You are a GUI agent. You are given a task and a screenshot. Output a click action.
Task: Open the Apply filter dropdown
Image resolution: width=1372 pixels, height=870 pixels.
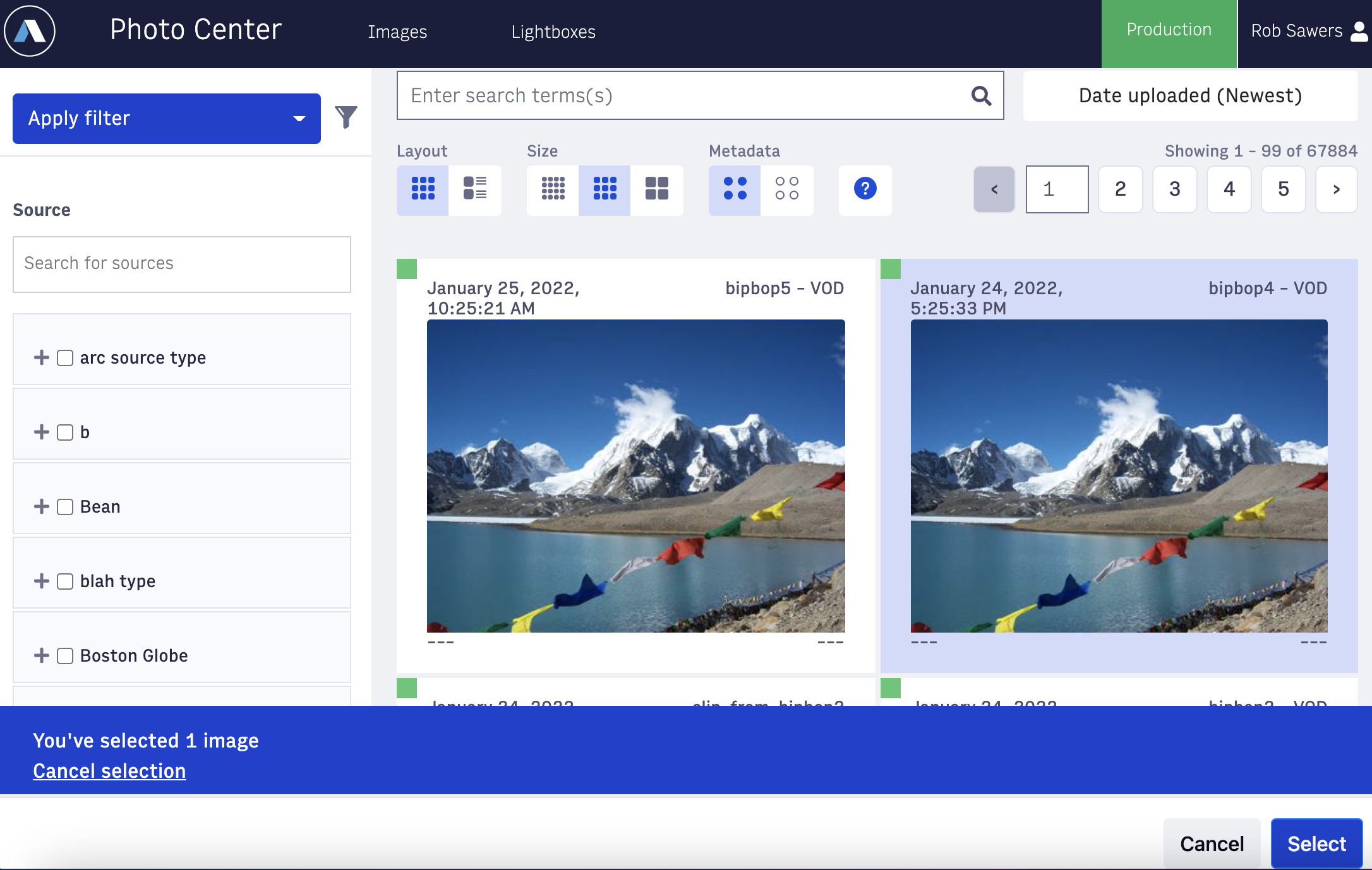pyautogui.click(x=167, y=119)
